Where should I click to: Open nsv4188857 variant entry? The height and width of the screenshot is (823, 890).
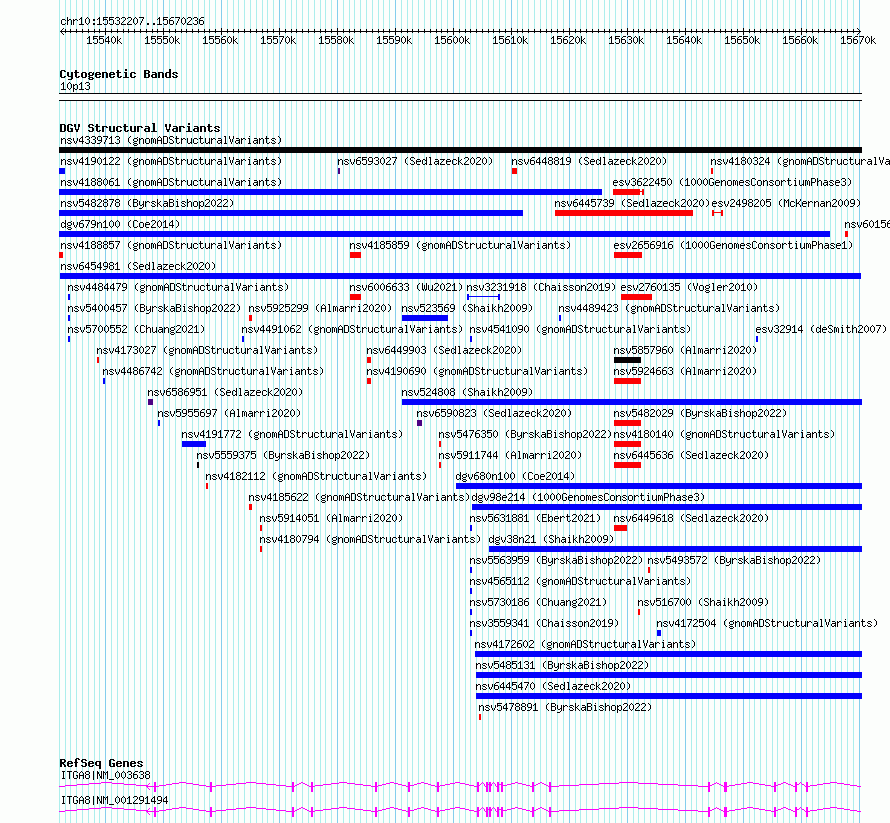(171, 245)
